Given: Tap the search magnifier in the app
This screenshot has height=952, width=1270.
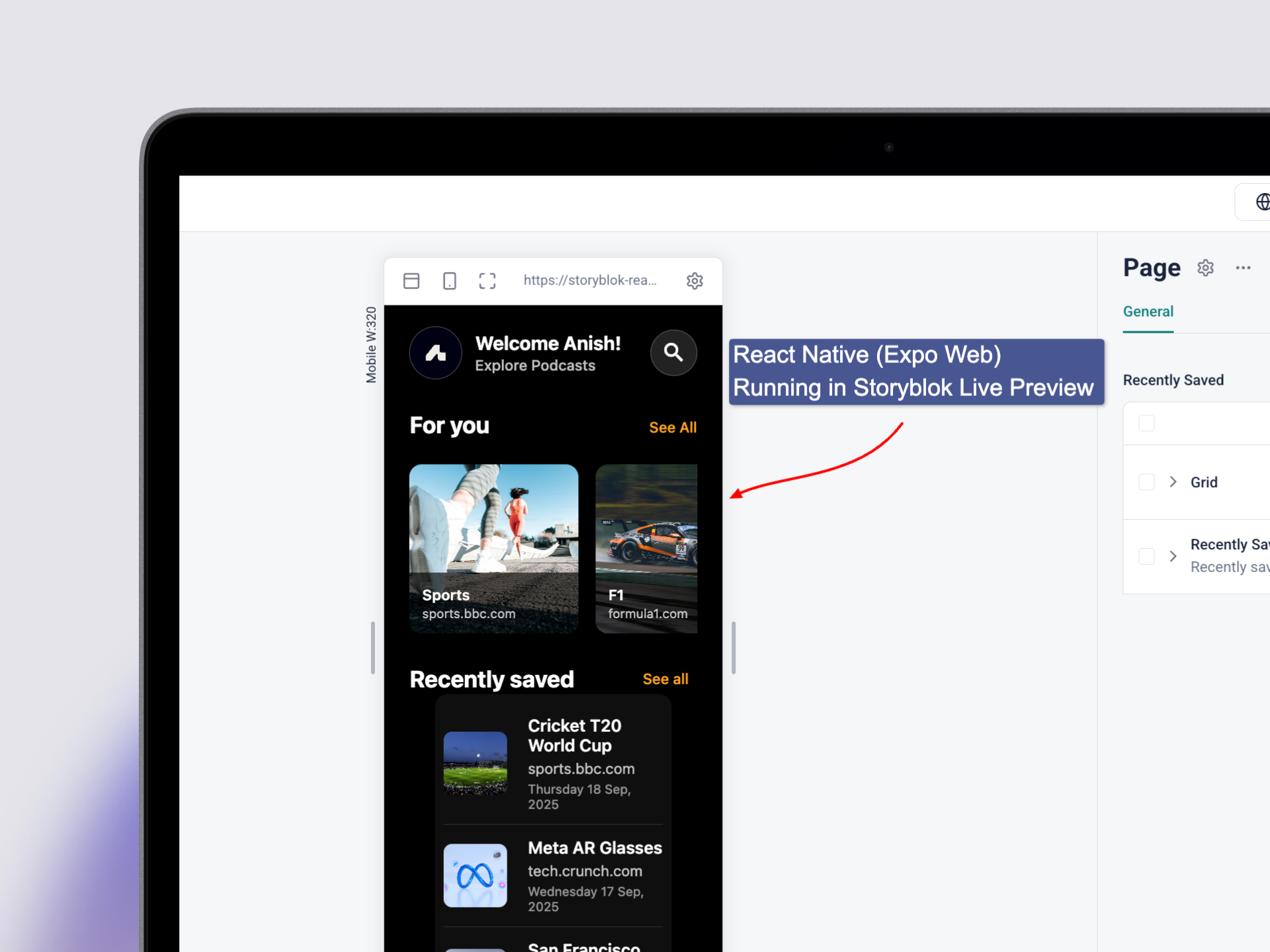Looking at the screenshot, I should point(673,352).
